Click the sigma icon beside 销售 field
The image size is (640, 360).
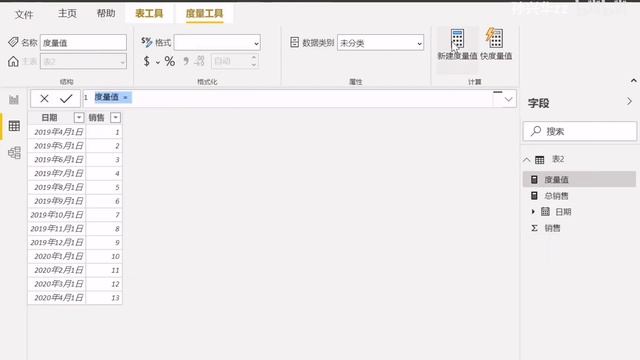(534, 228)
